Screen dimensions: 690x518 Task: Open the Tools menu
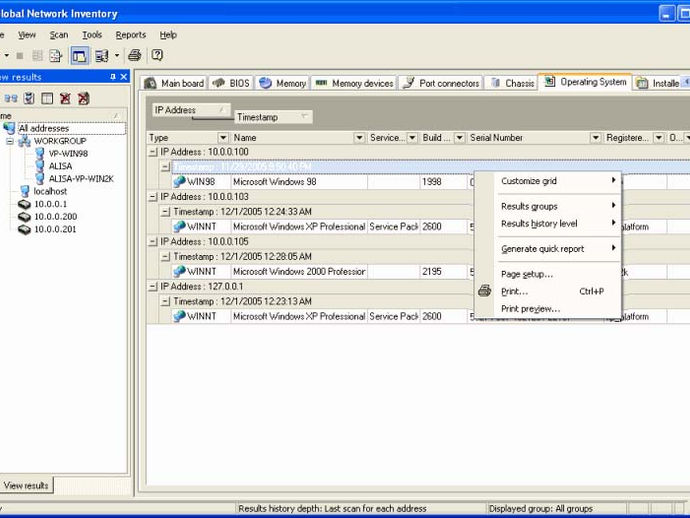[92, 35]
